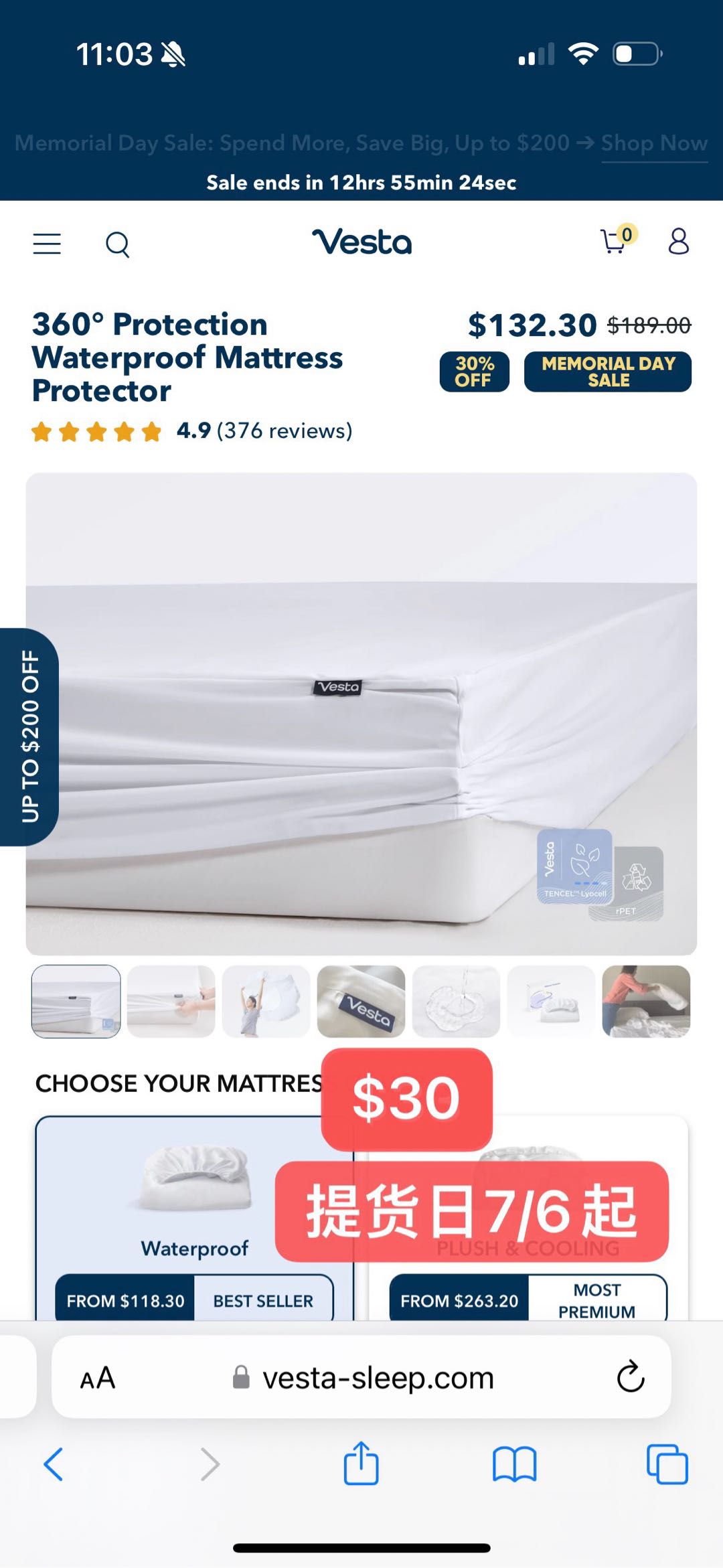The width and height of the screenshot is (723, 1568).
Task: Tap the Vesta logo
Action: tap(361, 242)
